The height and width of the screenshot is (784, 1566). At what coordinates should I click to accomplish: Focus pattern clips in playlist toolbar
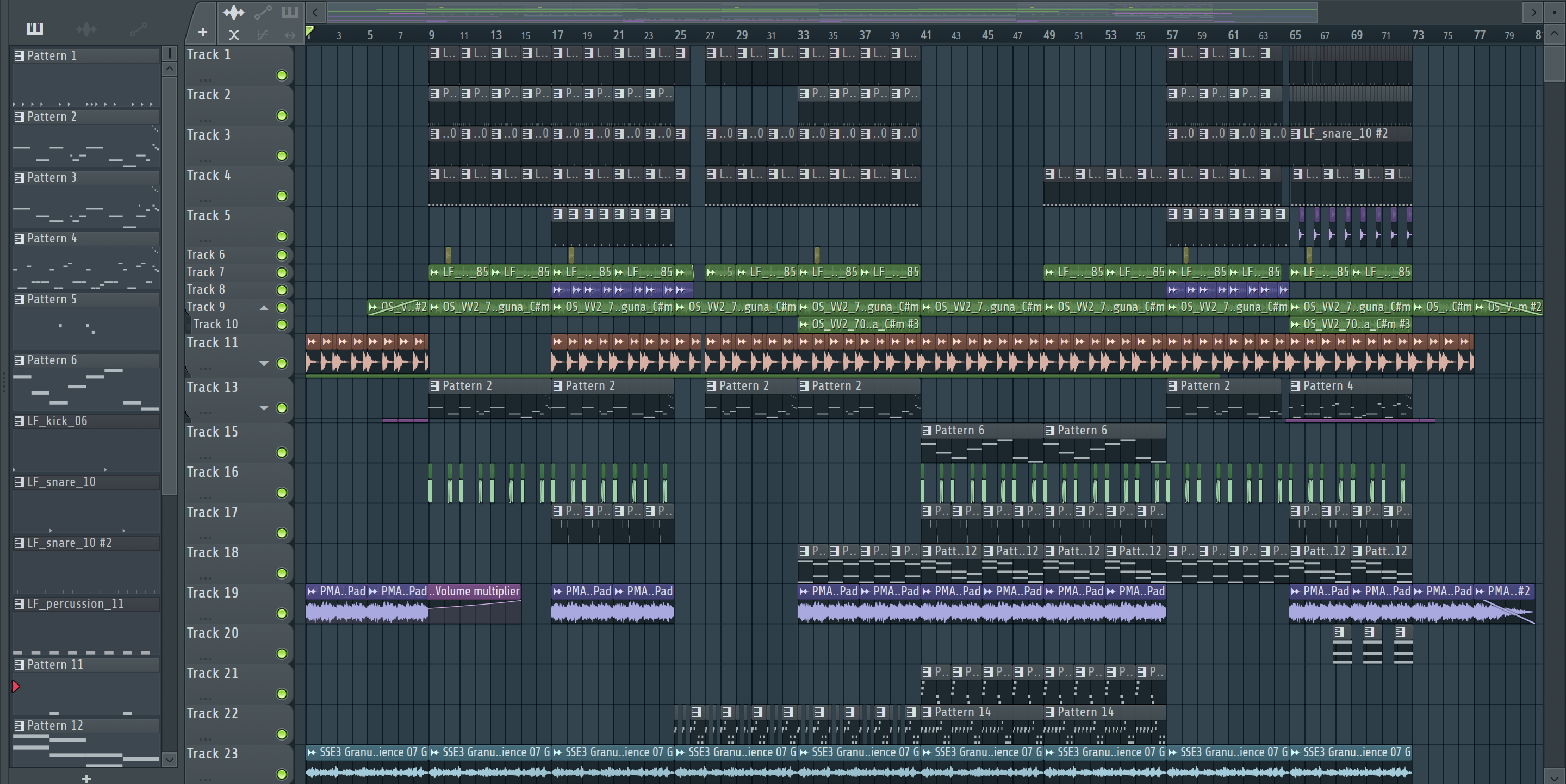coord(289,12)
